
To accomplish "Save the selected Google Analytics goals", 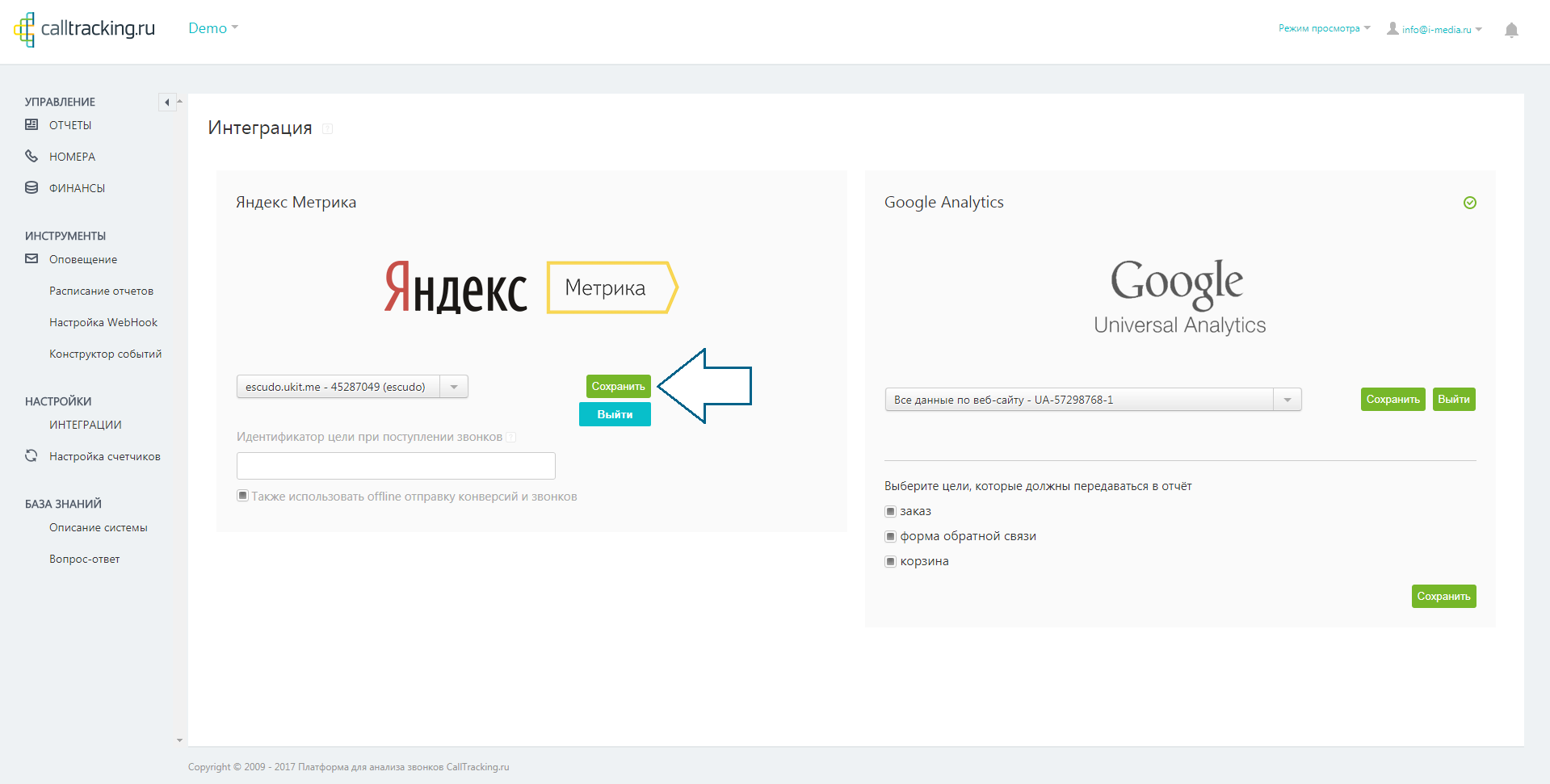I will pyautogui.click(x=1443, y=596).
